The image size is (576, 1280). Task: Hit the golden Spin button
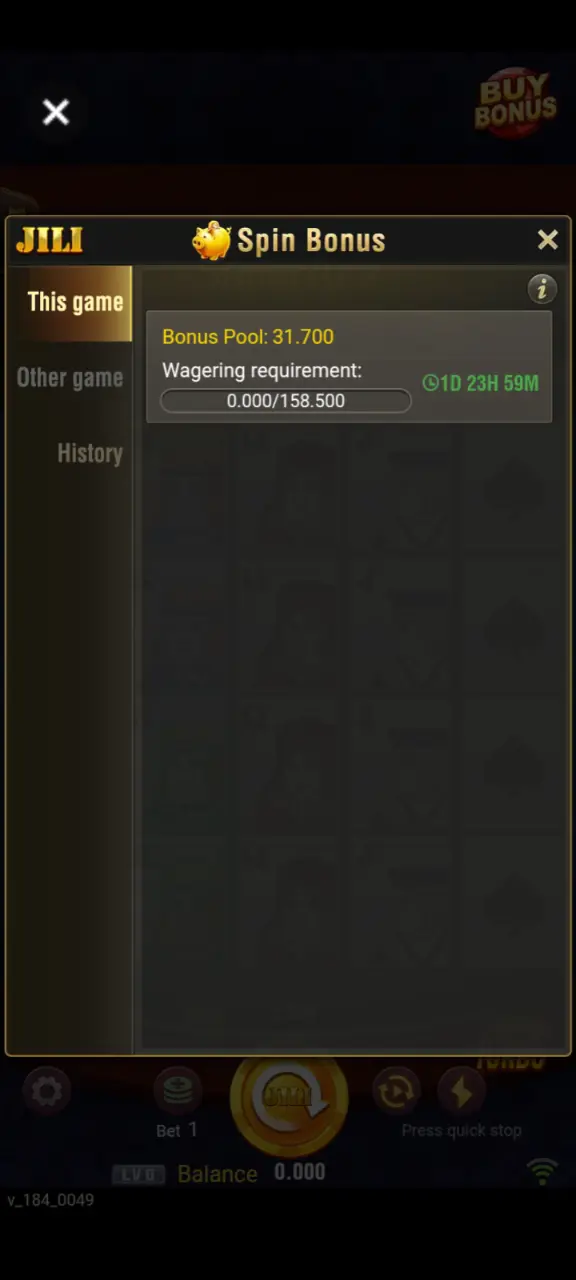coord(288,1099)
